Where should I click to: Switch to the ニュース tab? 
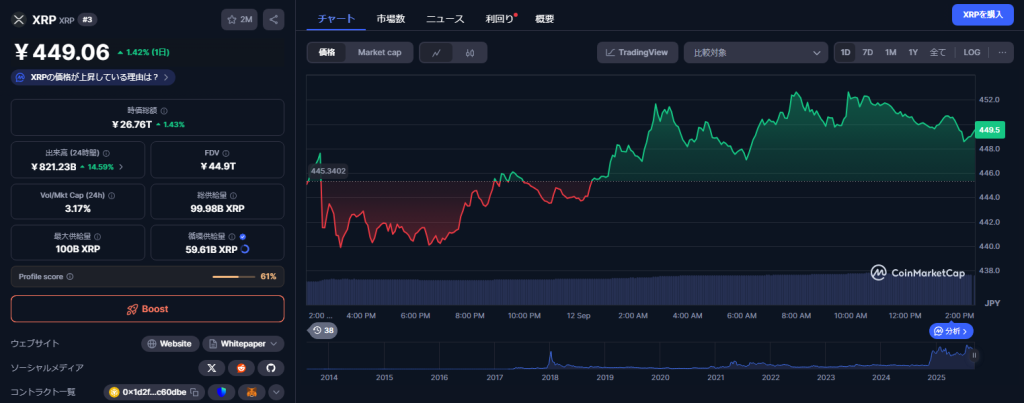445,19
